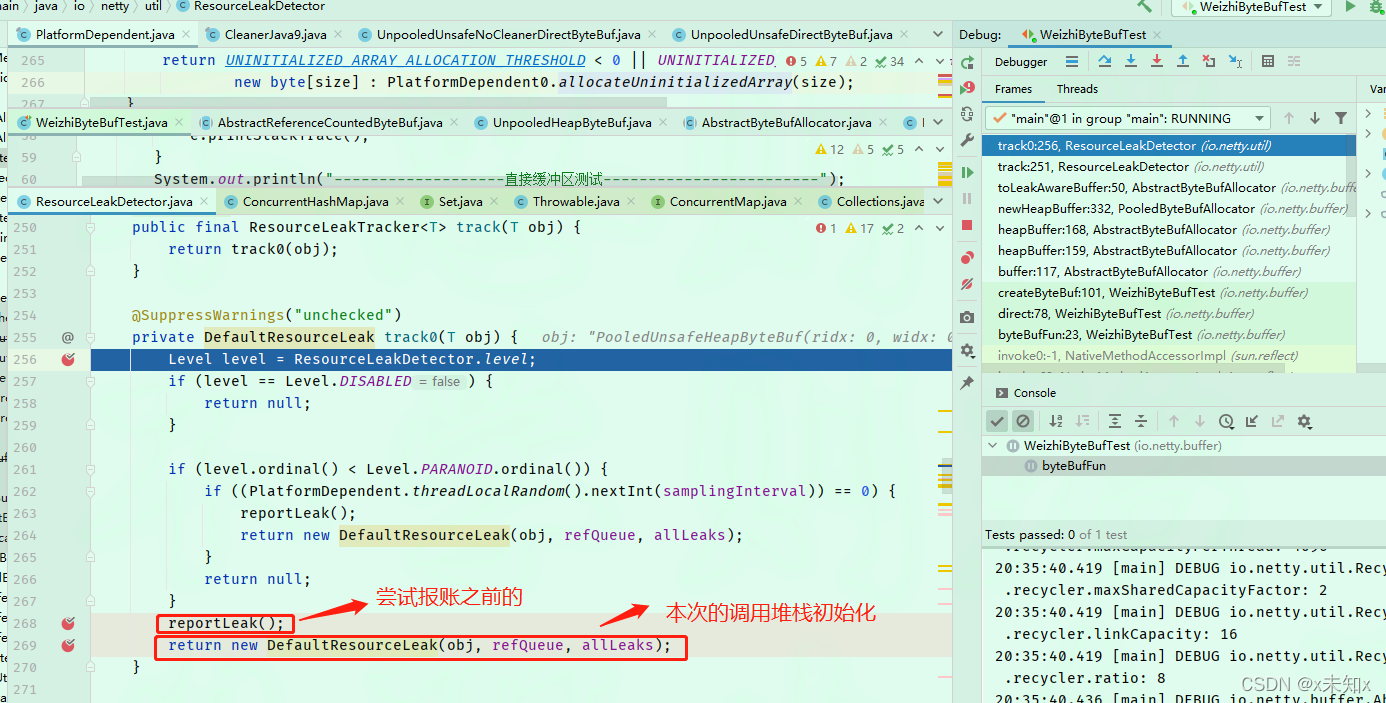This screenshot has width=1386, height=703.
Task: Open thread selector "main"@1 dropdown
Action: (x=1127, y=118)
